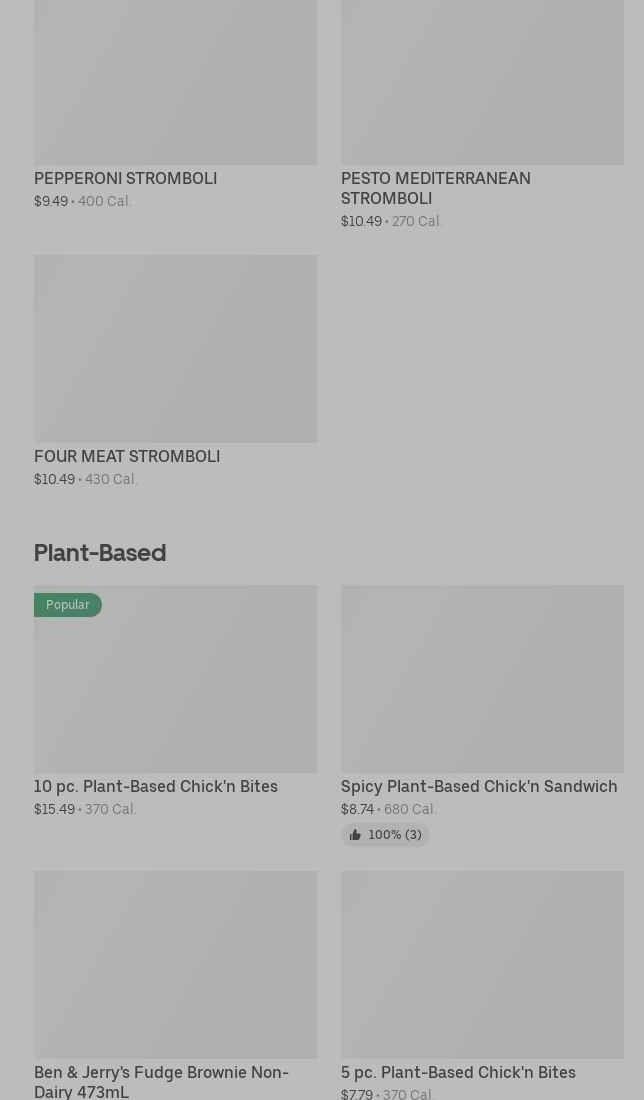644x1100 pixels.
Task: Click Ben & Jerry's Fudge Brownie Non-Dairy title
Action: (161, 1081)
